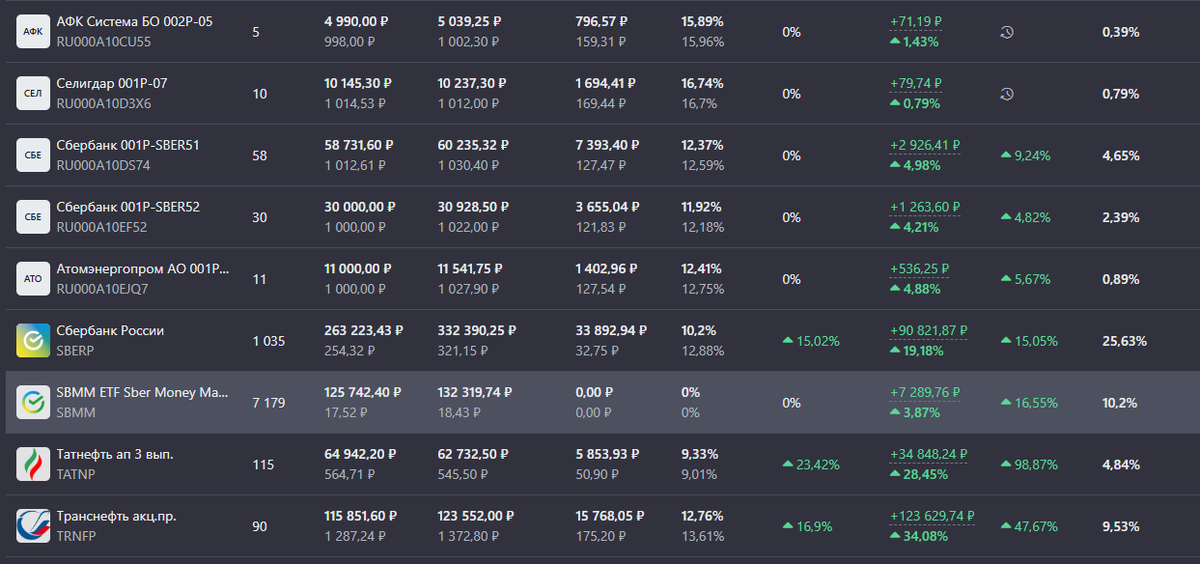Screen dimensions: 1200x564
Task: Click the 16,55% value in SBMM row
Action: (x=1030, y=403)
